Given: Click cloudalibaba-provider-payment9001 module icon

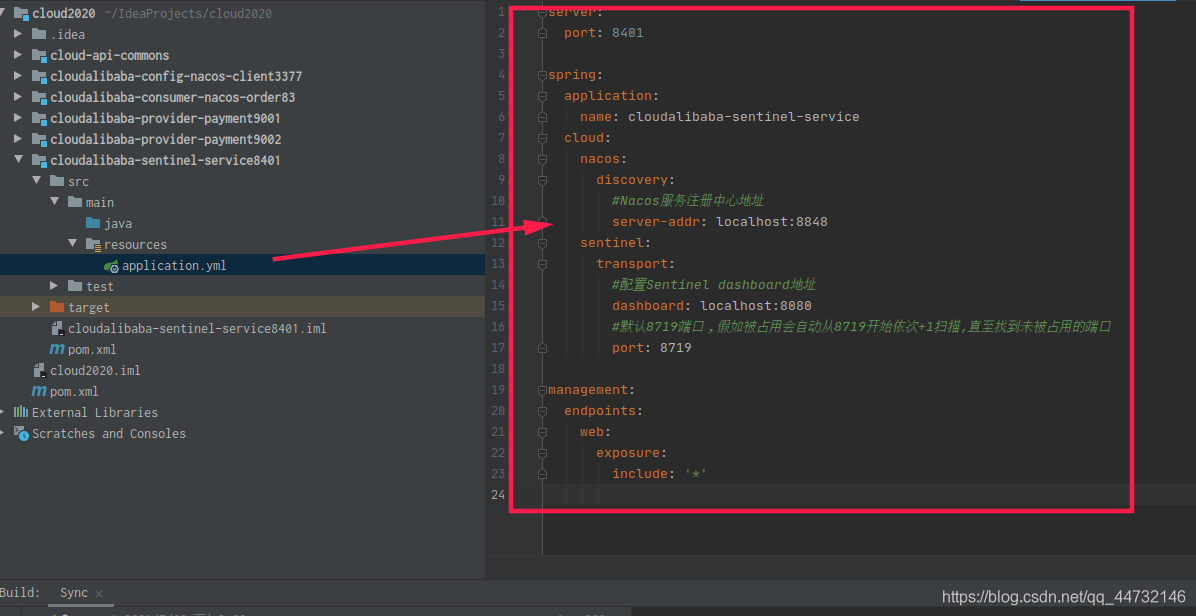Looking at the screenshot, I should 39,118.
